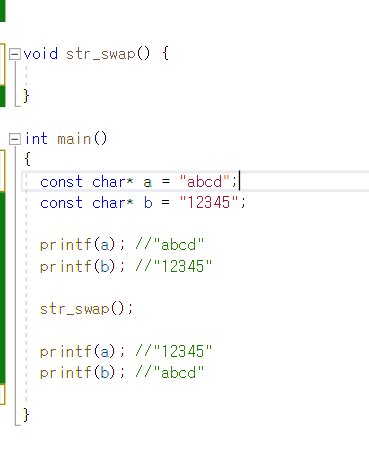The width and height of the screenshot is (369, 462).
Task: Click the "abcd" string literal assigned to a
Action: pos(205,182)
